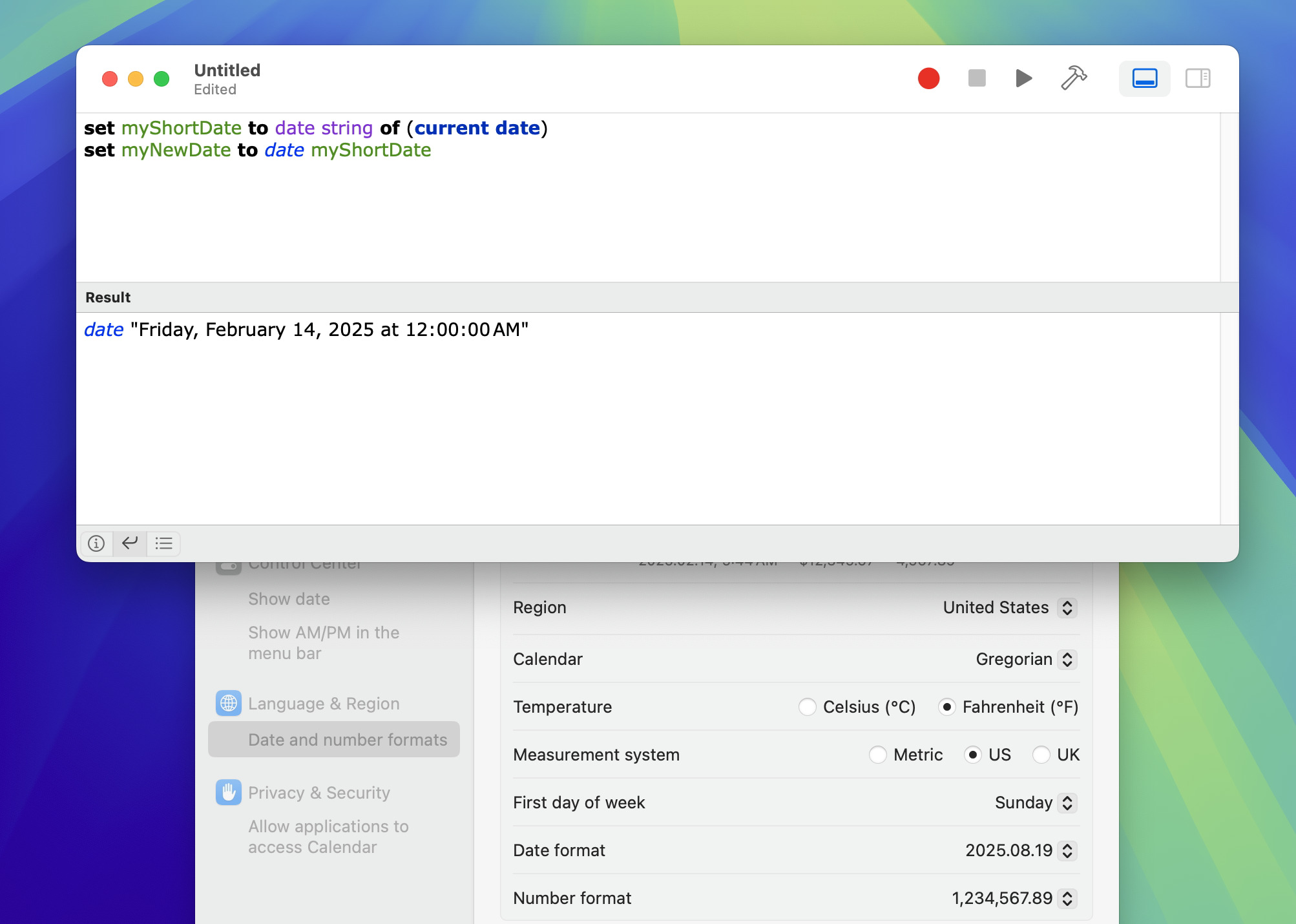Select Date and number formats sidebar item
The image size is (1296, 924).
point(334,740)
